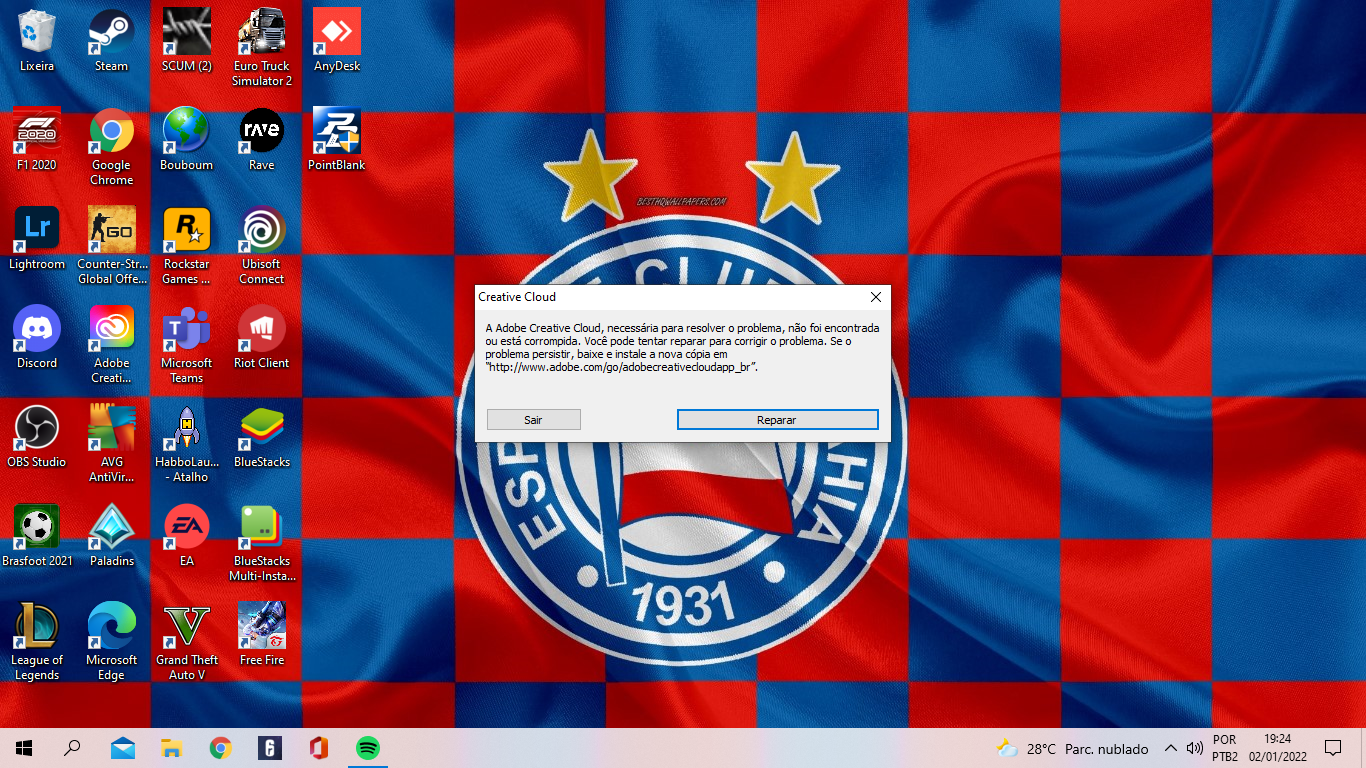Select the F1 2020 desktop shortcut
The width and height of the screenshot is (1366, 768).
coord(37,140)
